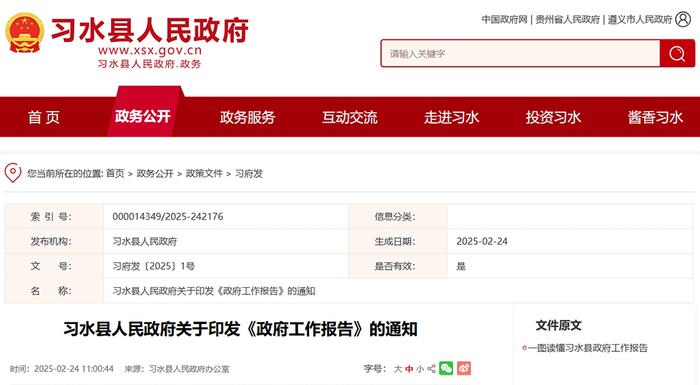Set font size to 中
Screen dimensions: 700x385
click(x=409, y=369)
